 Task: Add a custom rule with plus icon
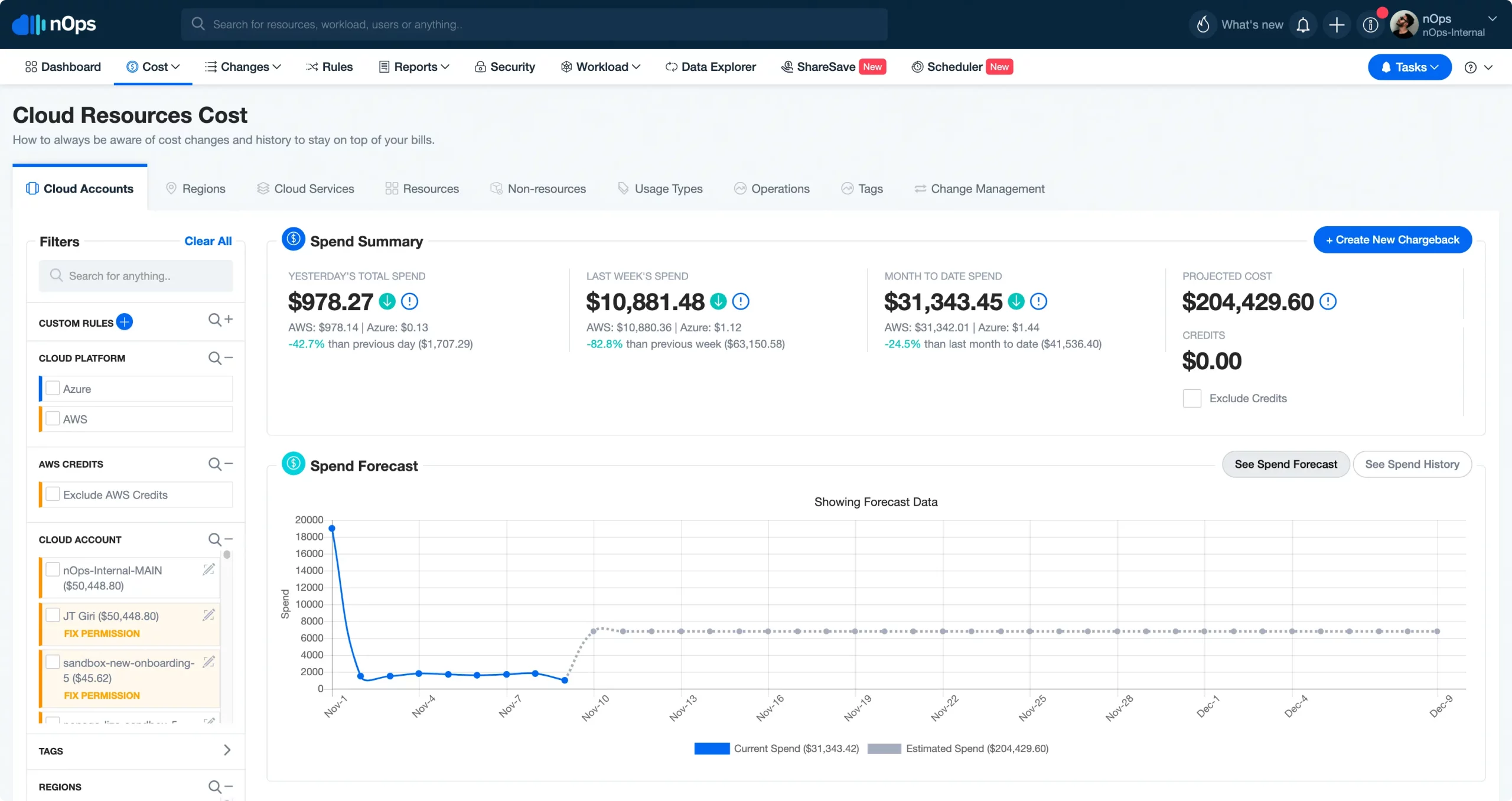pyautogui.click(x=125, y=322)
